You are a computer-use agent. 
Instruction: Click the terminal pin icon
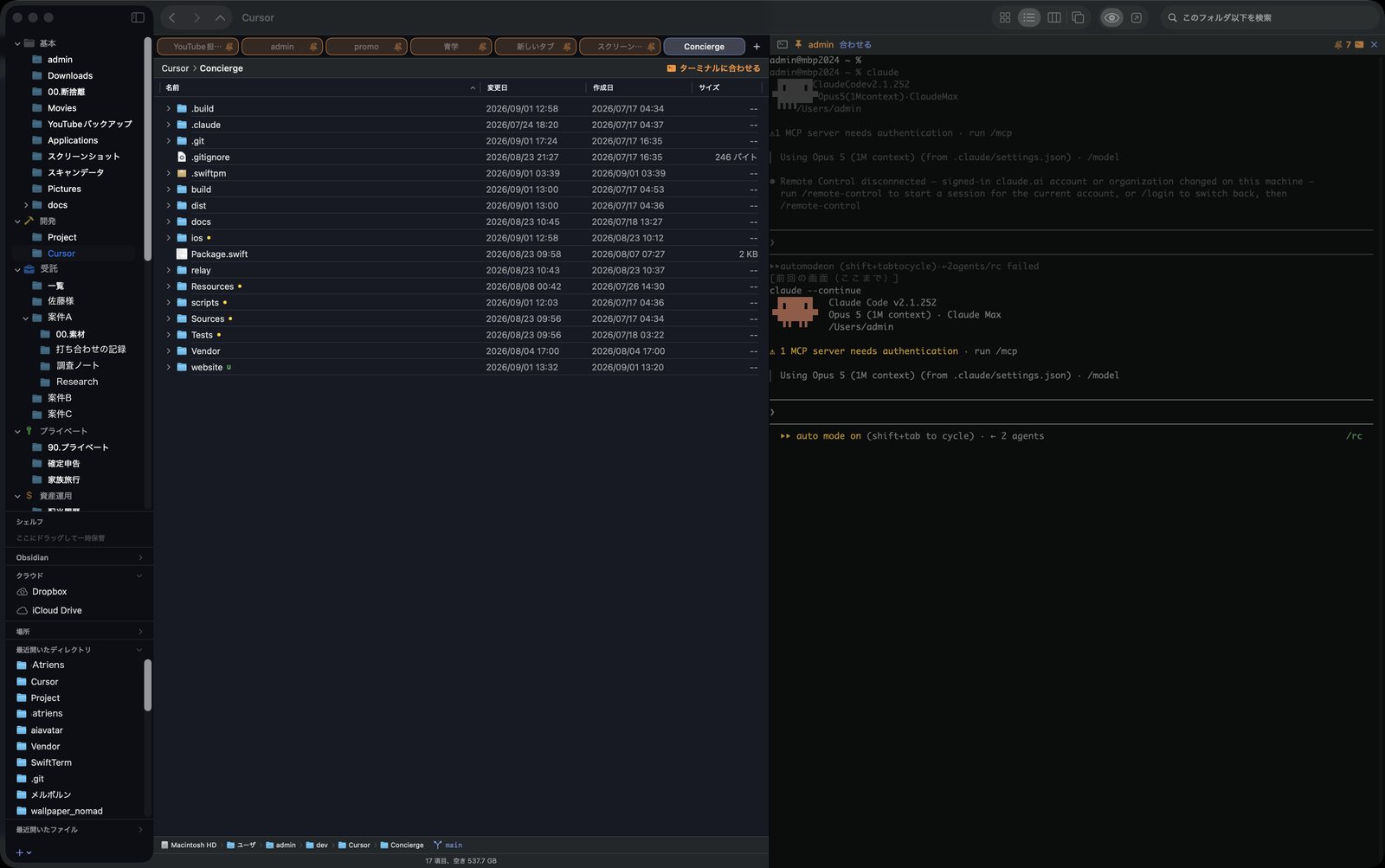pos(798,44)
